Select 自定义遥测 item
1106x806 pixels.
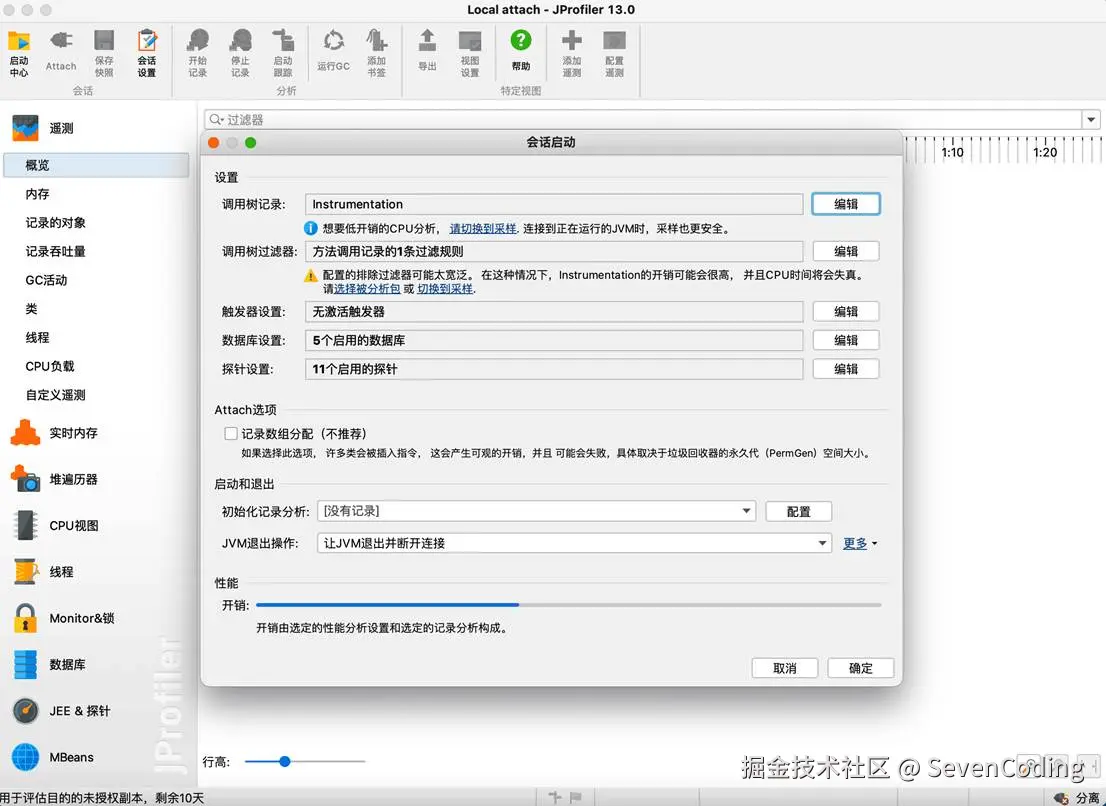(x=56, y=395)
